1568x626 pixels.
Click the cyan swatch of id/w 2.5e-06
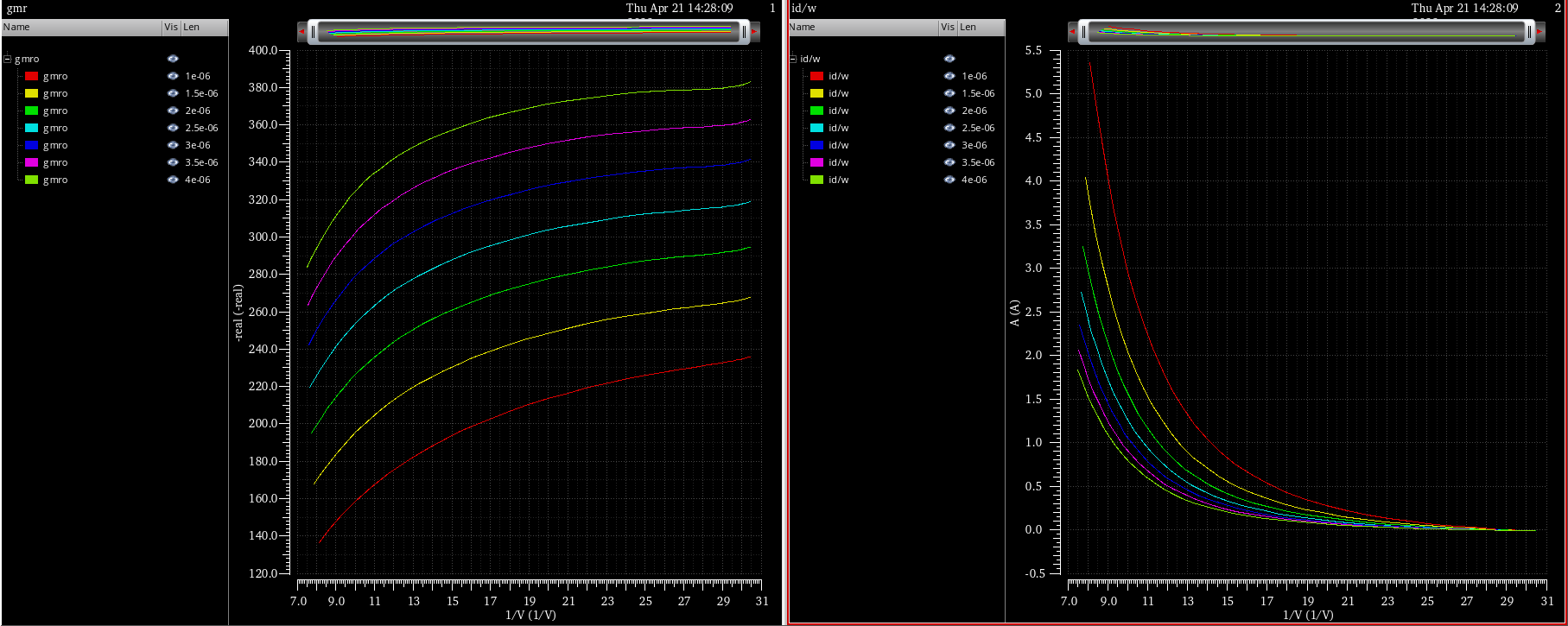pyautogui.click(x=816, y=128)
